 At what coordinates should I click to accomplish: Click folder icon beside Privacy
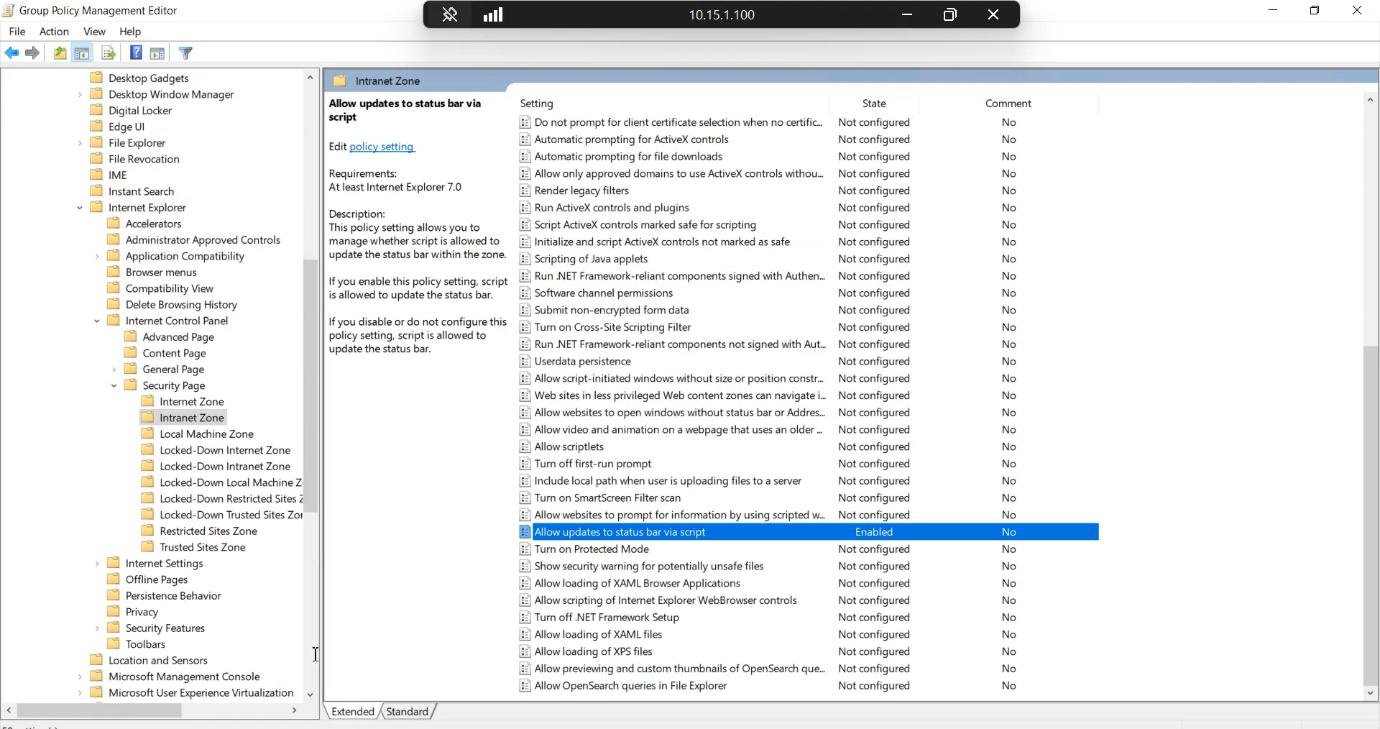point(114,612)
